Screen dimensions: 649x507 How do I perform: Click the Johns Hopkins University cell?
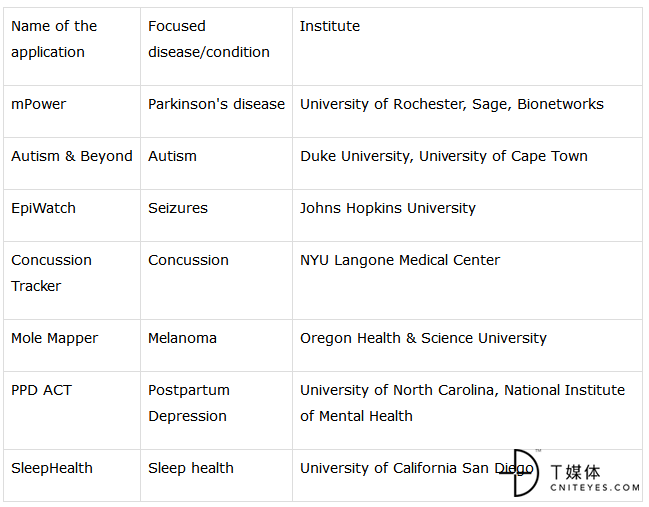tap(467, 216)
